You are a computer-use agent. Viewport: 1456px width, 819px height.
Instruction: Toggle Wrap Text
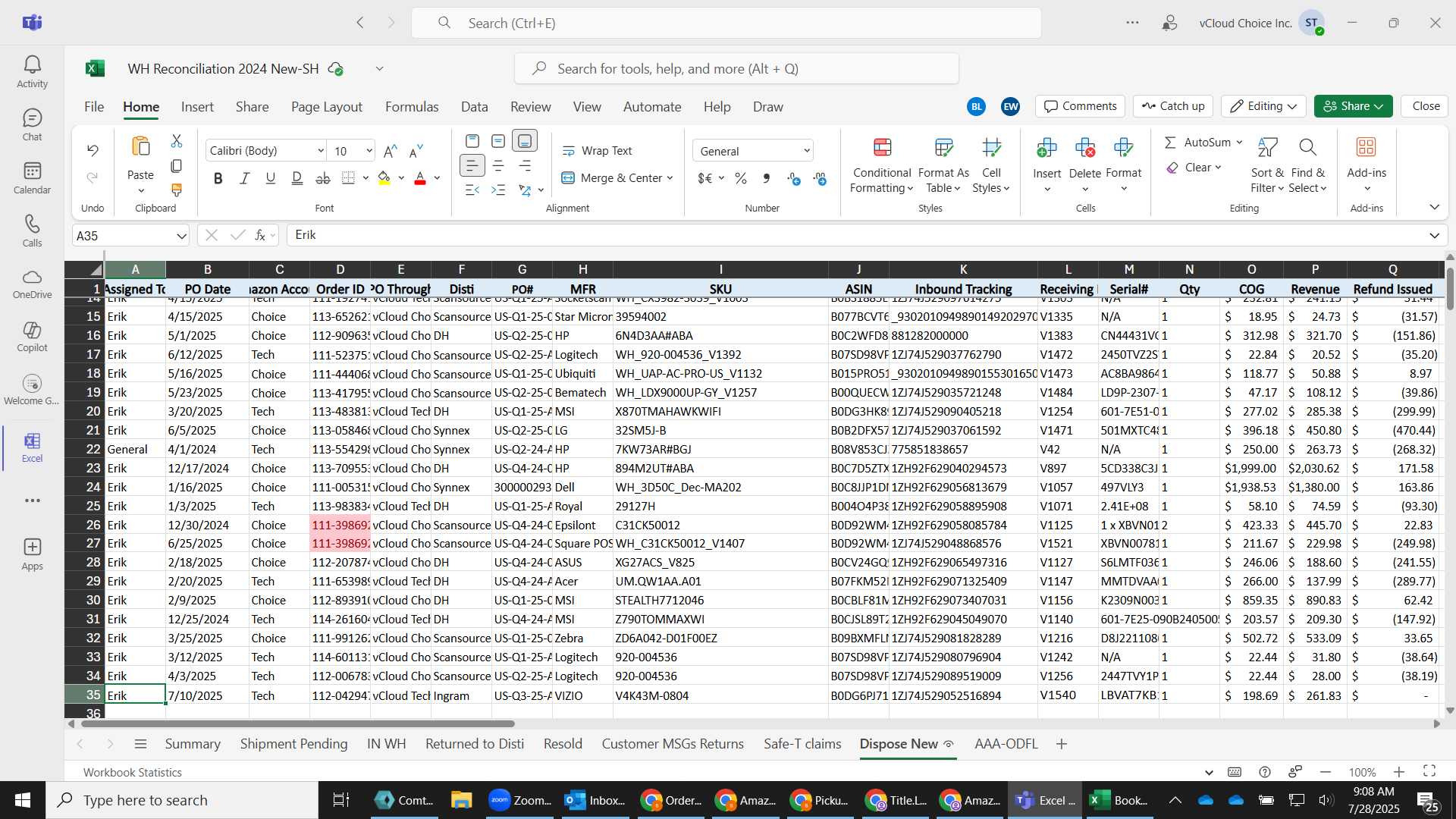[x=597, y=151]
